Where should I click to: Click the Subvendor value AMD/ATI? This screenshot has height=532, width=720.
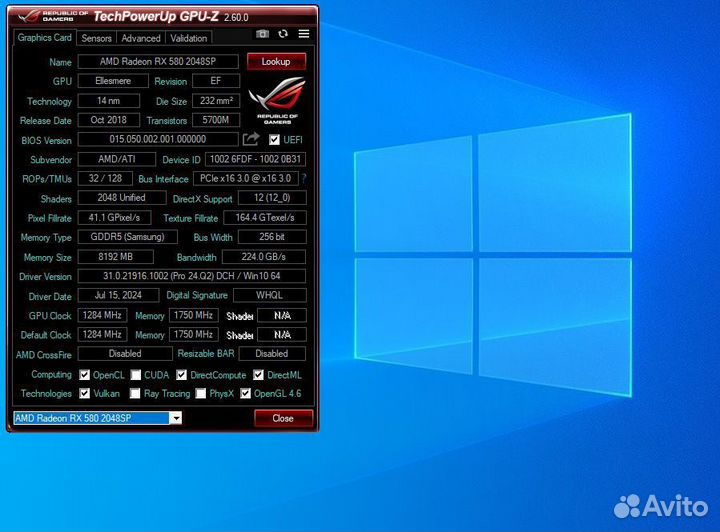[117, 159]
